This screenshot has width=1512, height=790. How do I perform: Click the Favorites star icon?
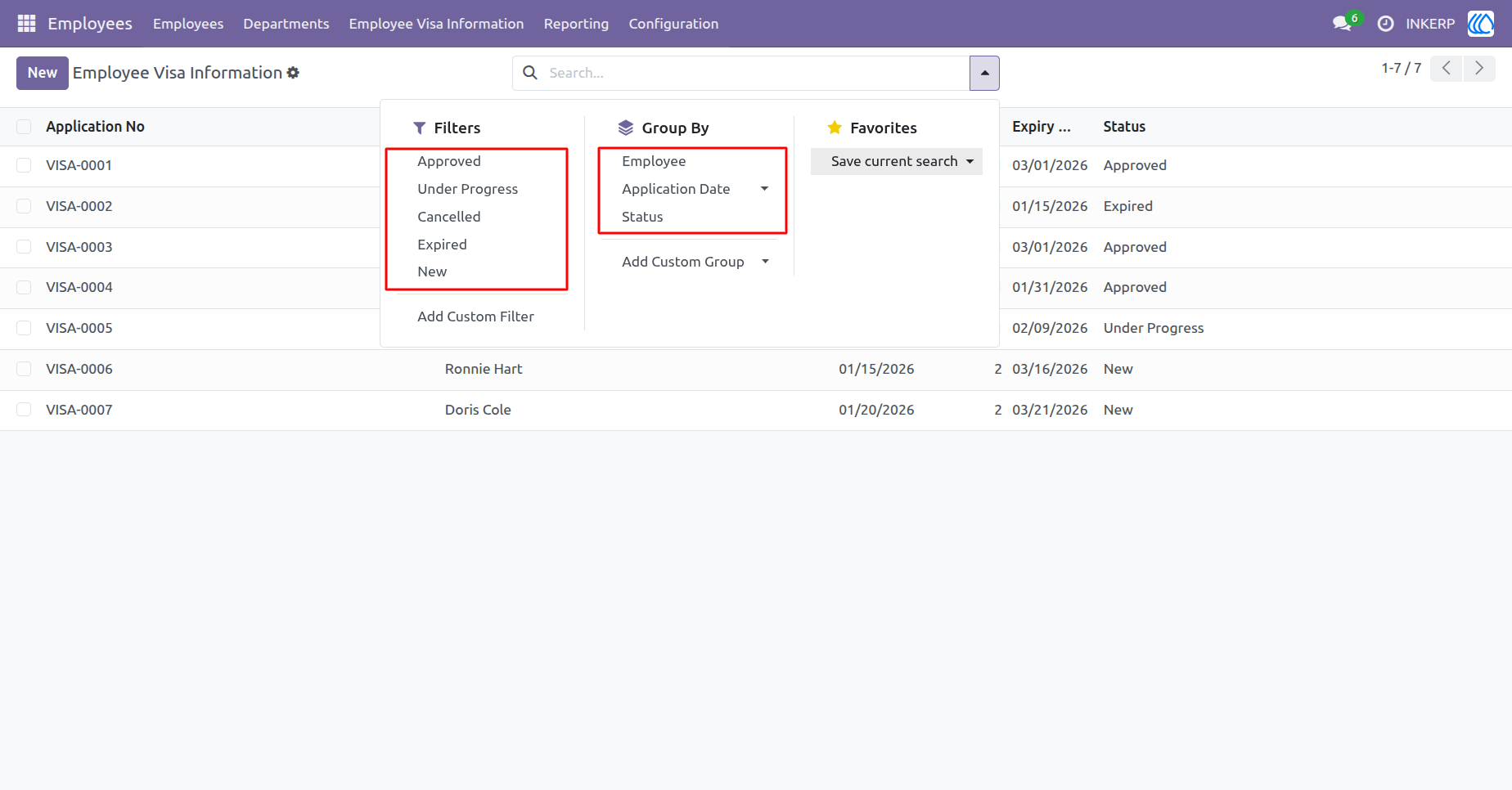[835, 128]
